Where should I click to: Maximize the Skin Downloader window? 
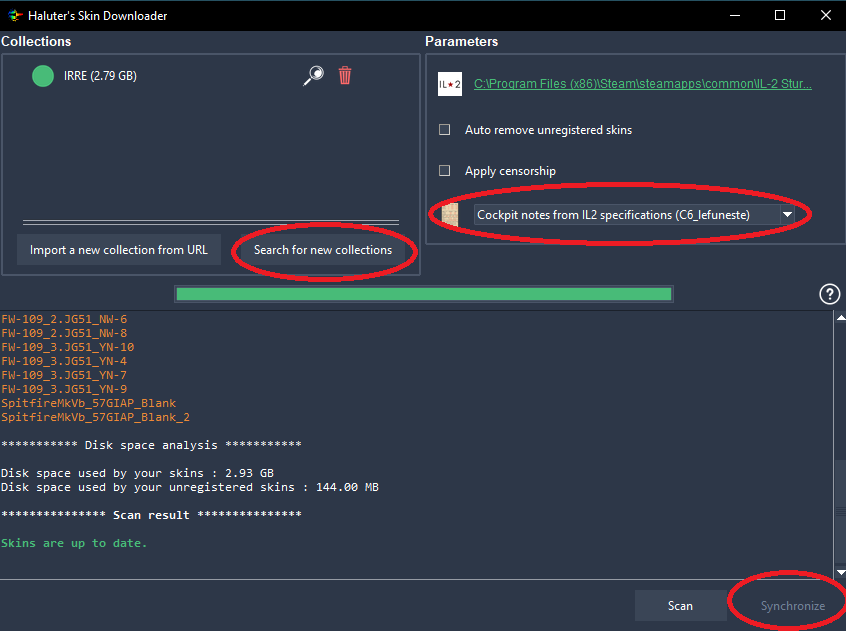click(x=780, y=15)
